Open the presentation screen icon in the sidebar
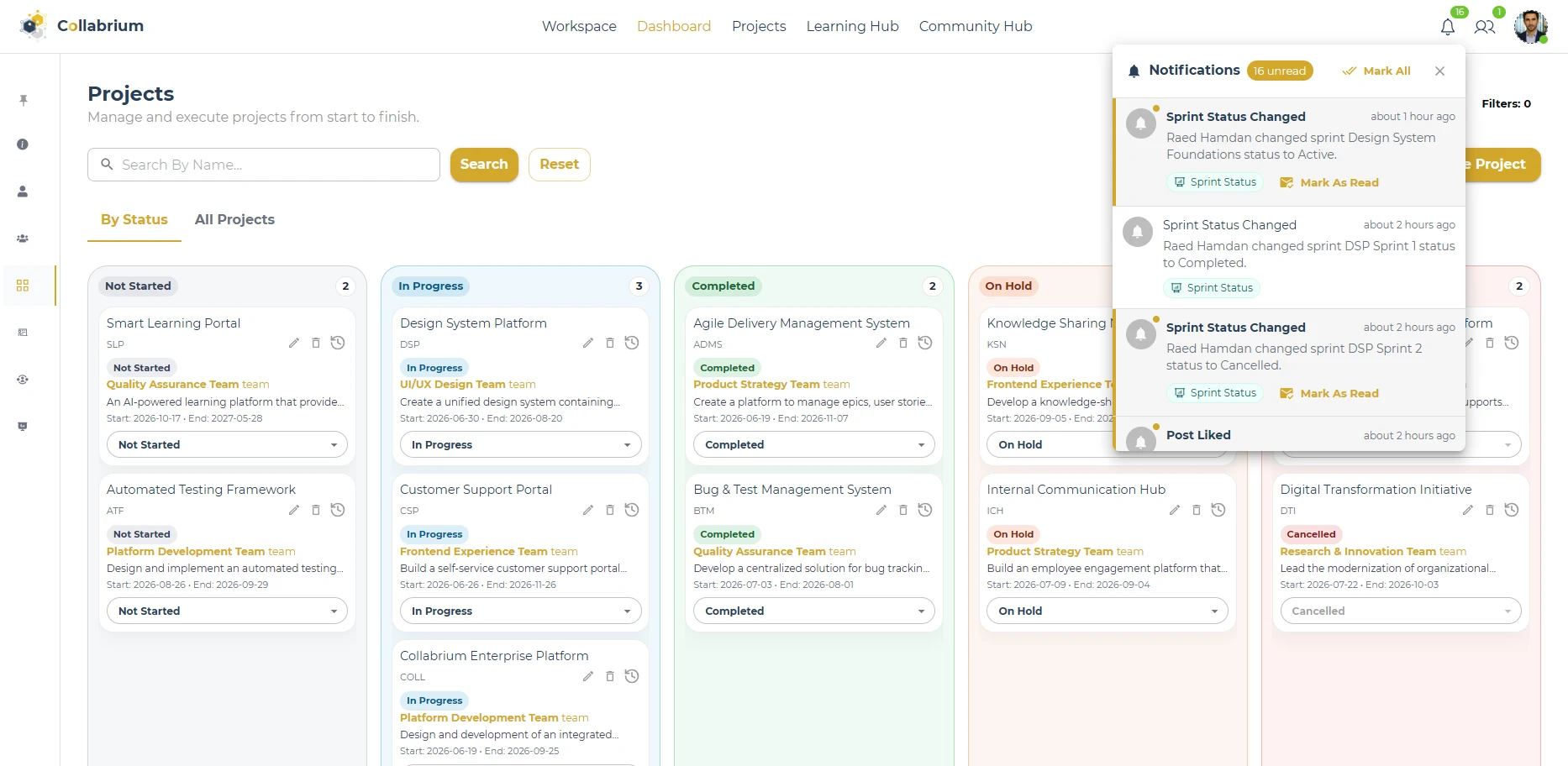The image size is (1568, 766). [24, 427]
